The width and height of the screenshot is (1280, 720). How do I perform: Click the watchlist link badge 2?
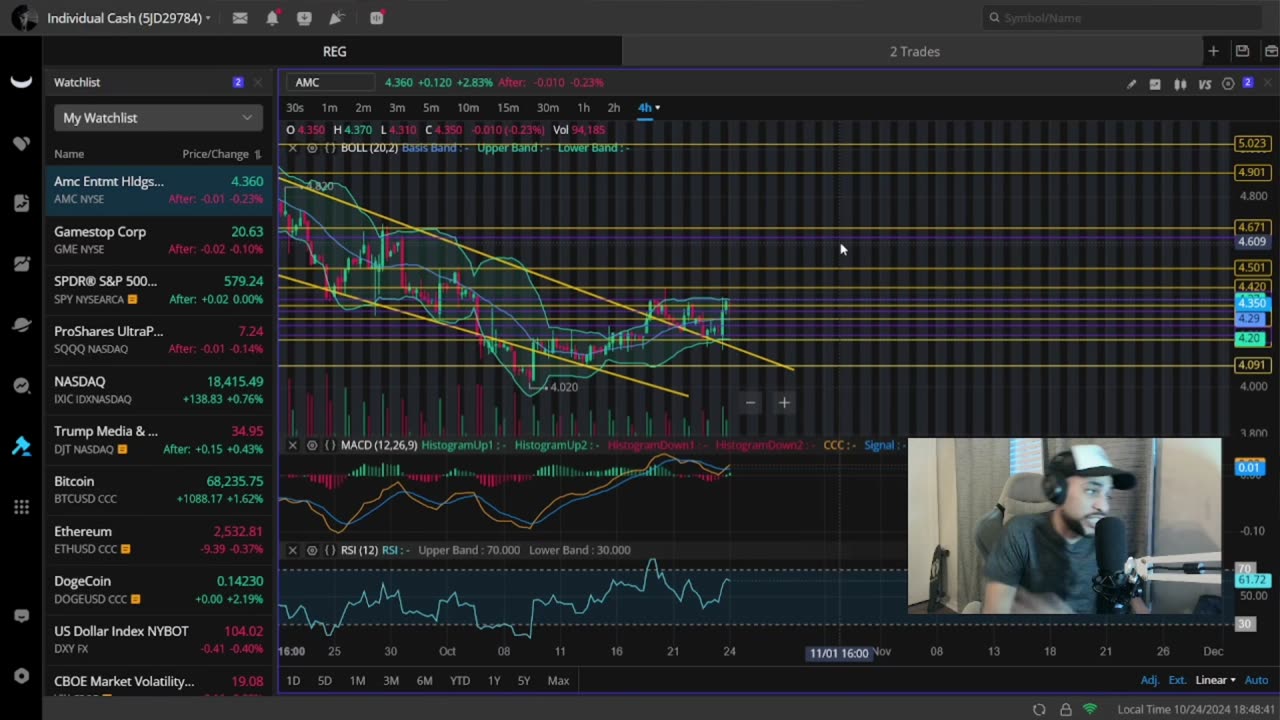(x=238, y=82)
